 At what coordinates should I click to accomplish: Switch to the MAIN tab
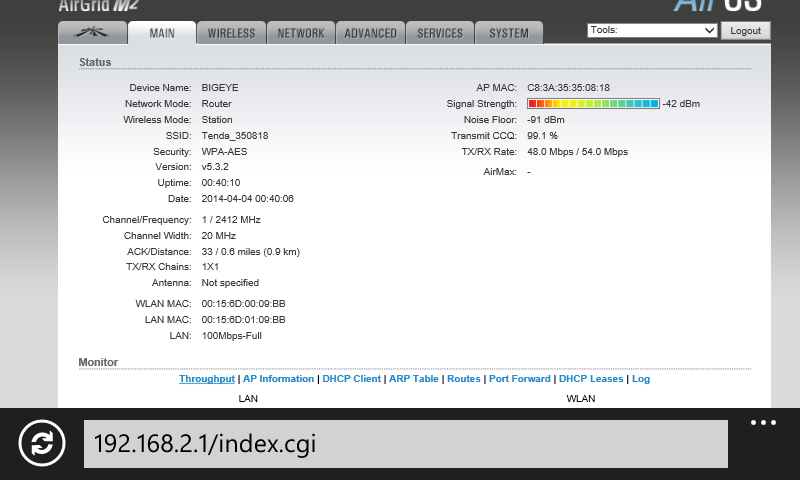click(x=162, y=33)
